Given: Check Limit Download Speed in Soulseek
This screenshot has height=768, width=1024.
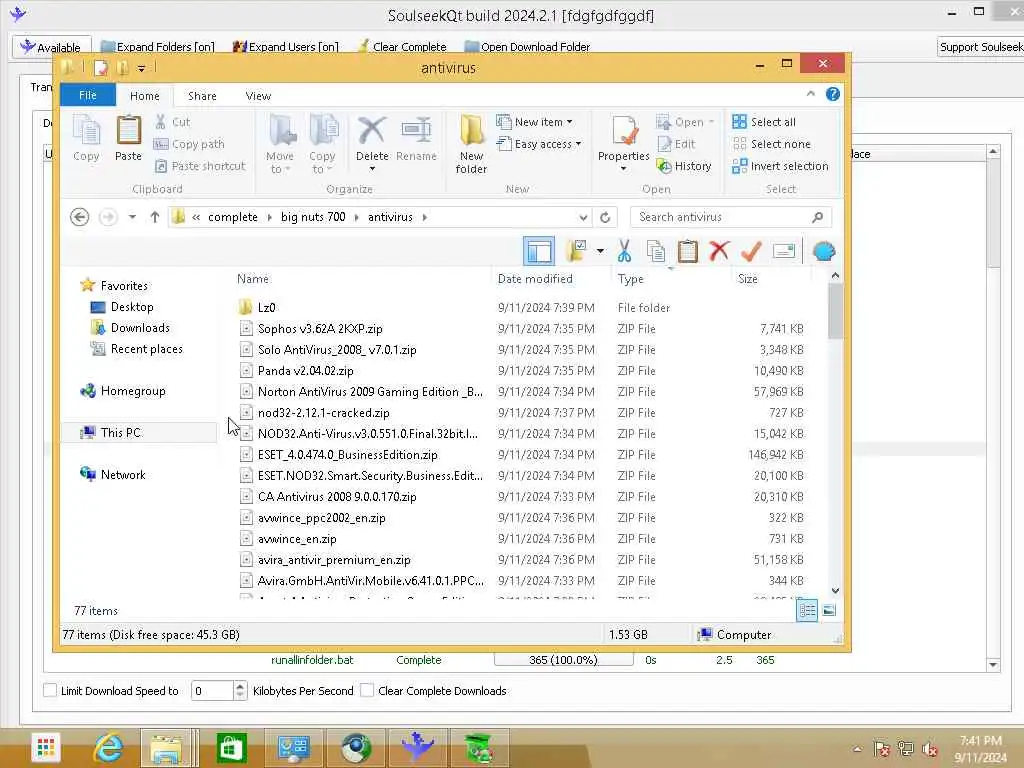Looking at the screenshot, I should tap(50, 690).
